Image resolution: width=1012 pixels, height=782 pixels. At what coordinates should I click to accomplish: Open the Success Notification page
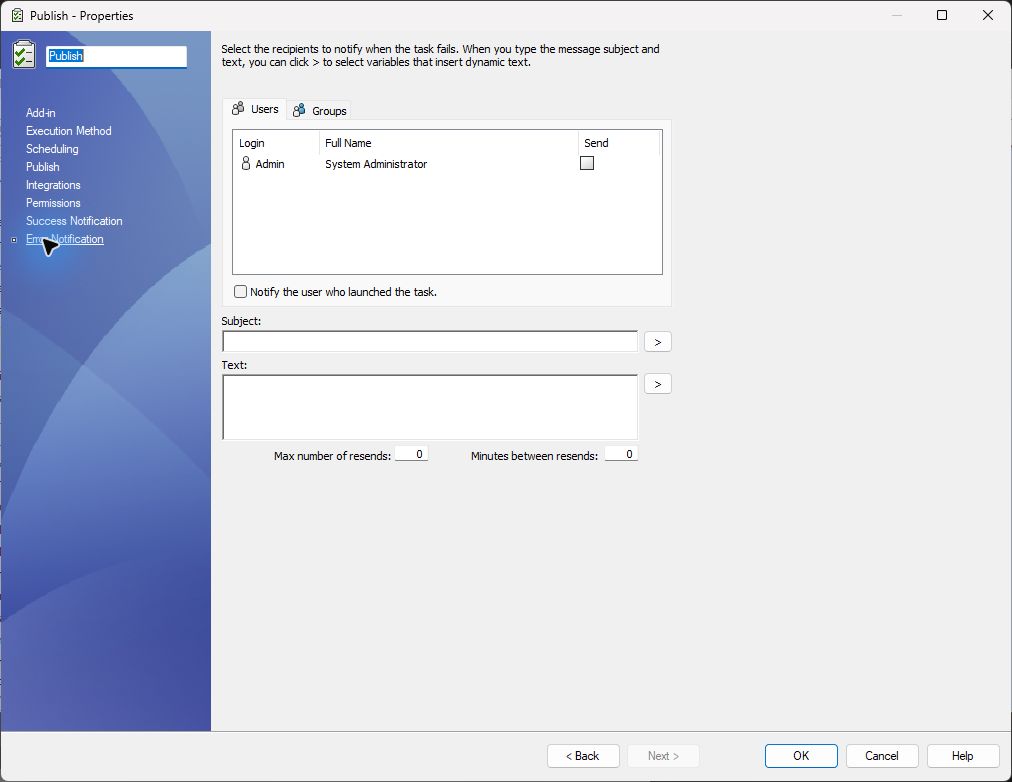74,221
